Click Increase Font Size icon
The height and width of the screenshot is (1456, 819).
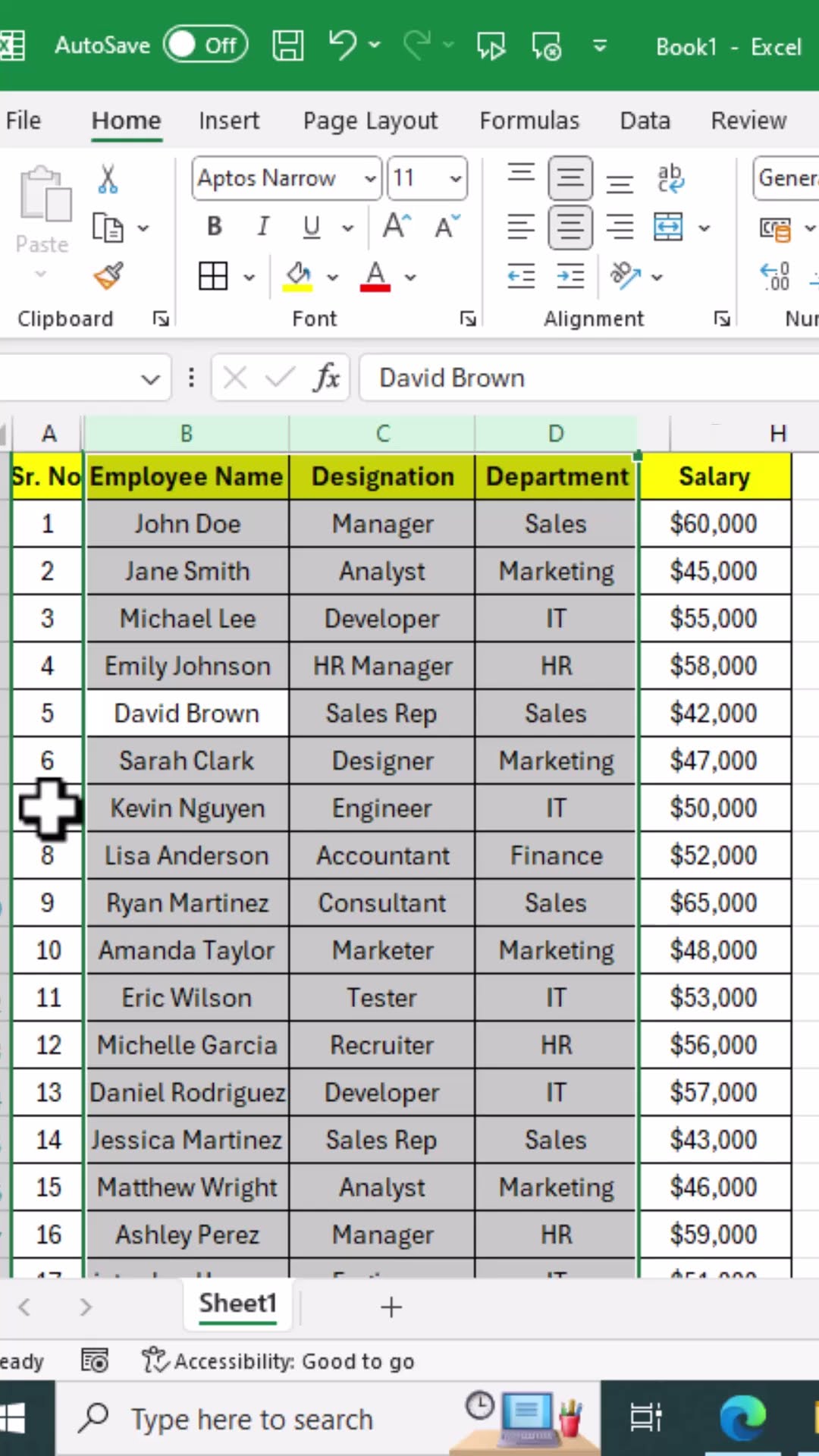pos(397,226)
